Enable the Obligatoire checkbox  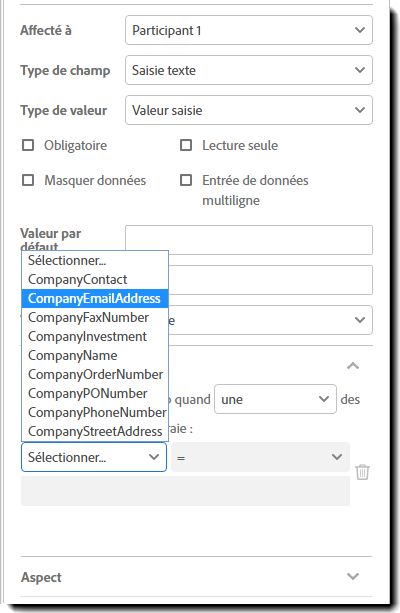pos(28,145)
